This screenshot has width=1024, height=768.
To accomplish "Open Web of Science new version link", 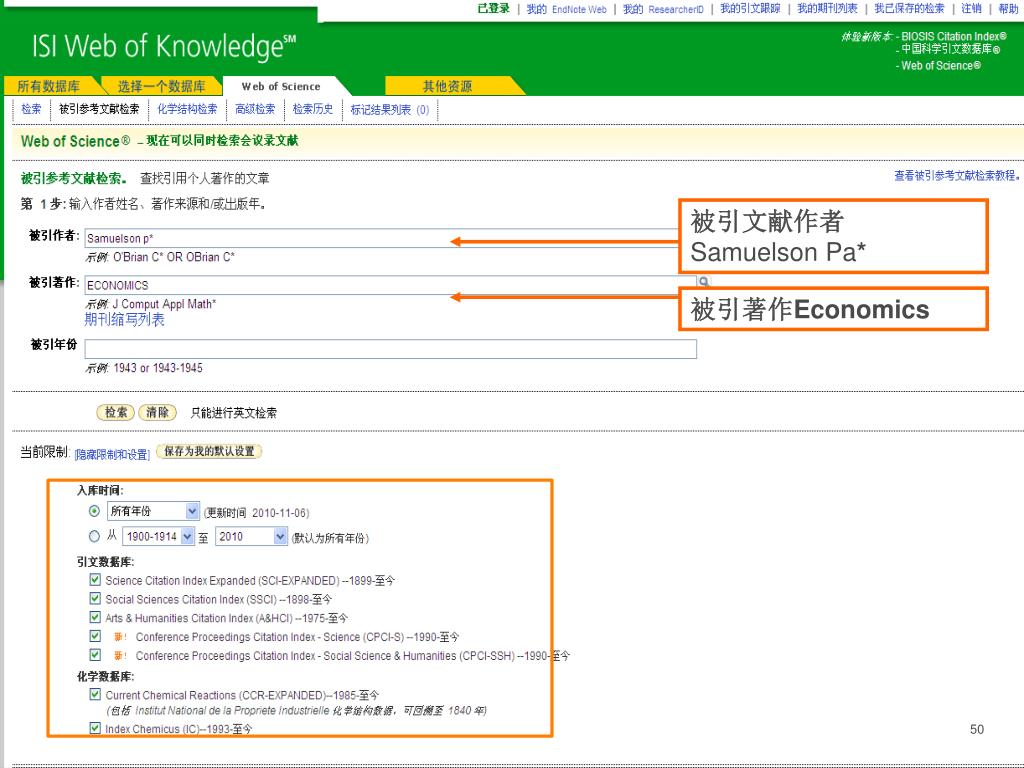I will point(941,65).
